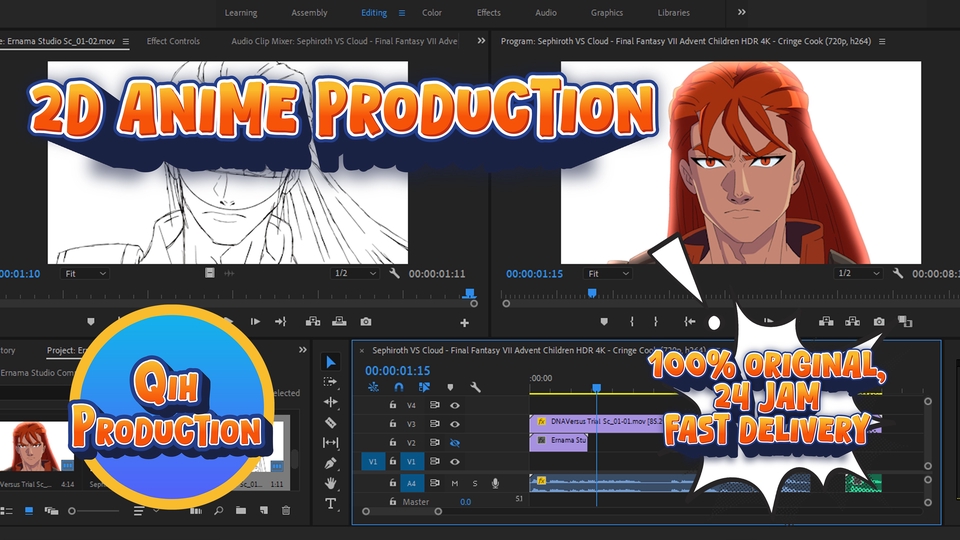The image size is (960, 540).
Task: Hide track V1 with eye icon
Action: pos(455,462)
